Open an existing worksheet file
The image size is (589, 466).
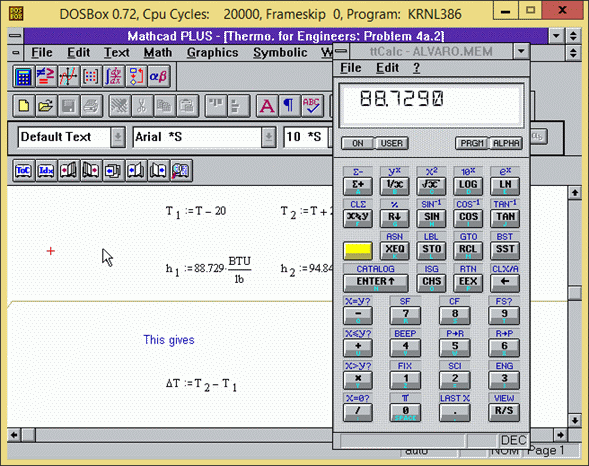point(46,106)
